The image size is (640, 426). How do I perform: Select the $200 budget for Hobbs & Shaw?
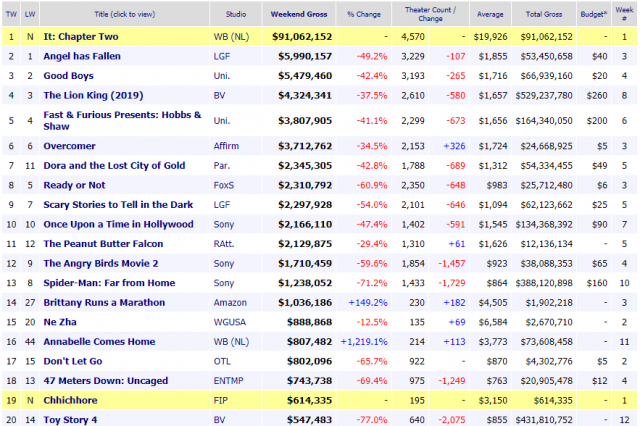pyautogui.click(x=596, y=120)
